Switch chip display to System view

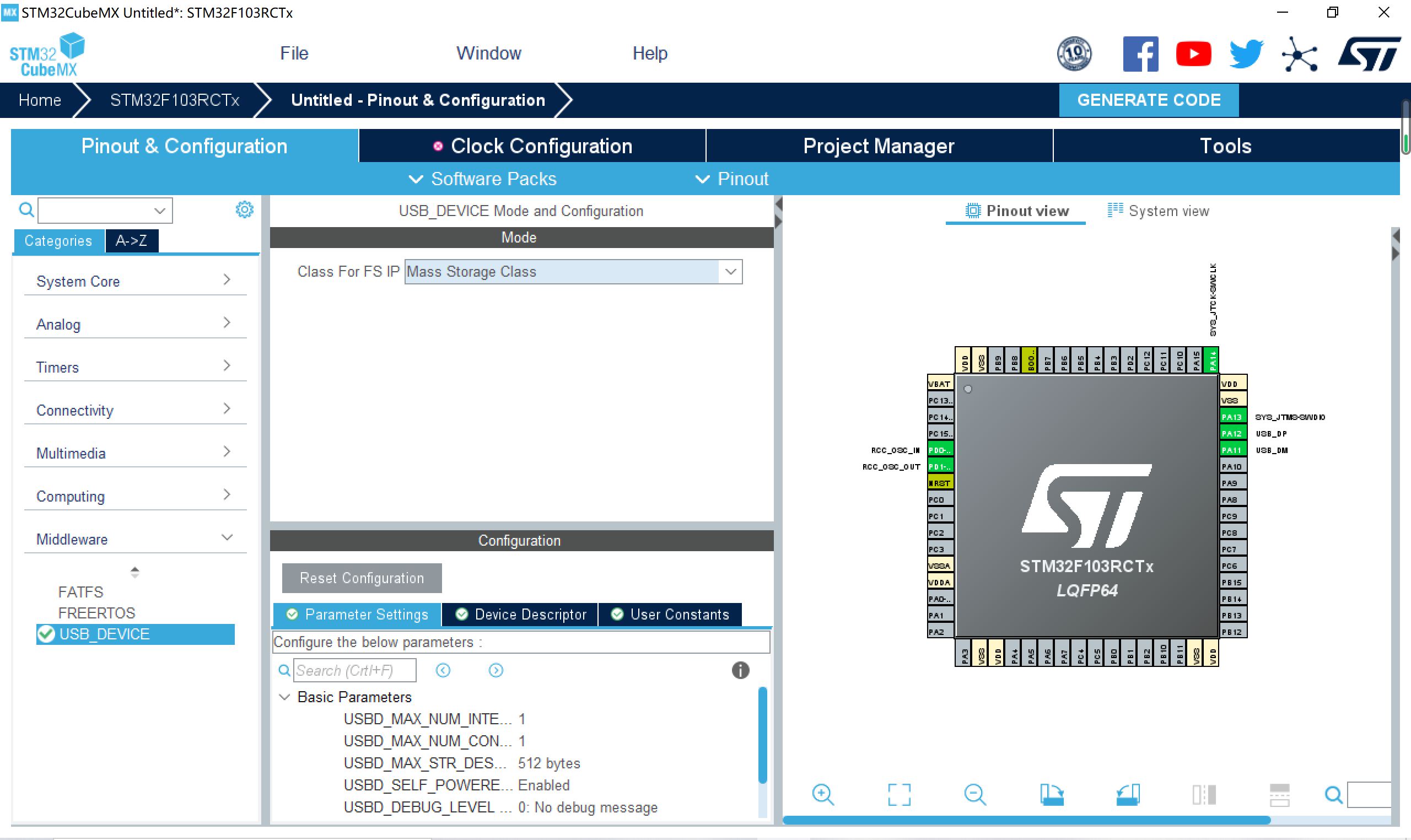coord(1158,211)
